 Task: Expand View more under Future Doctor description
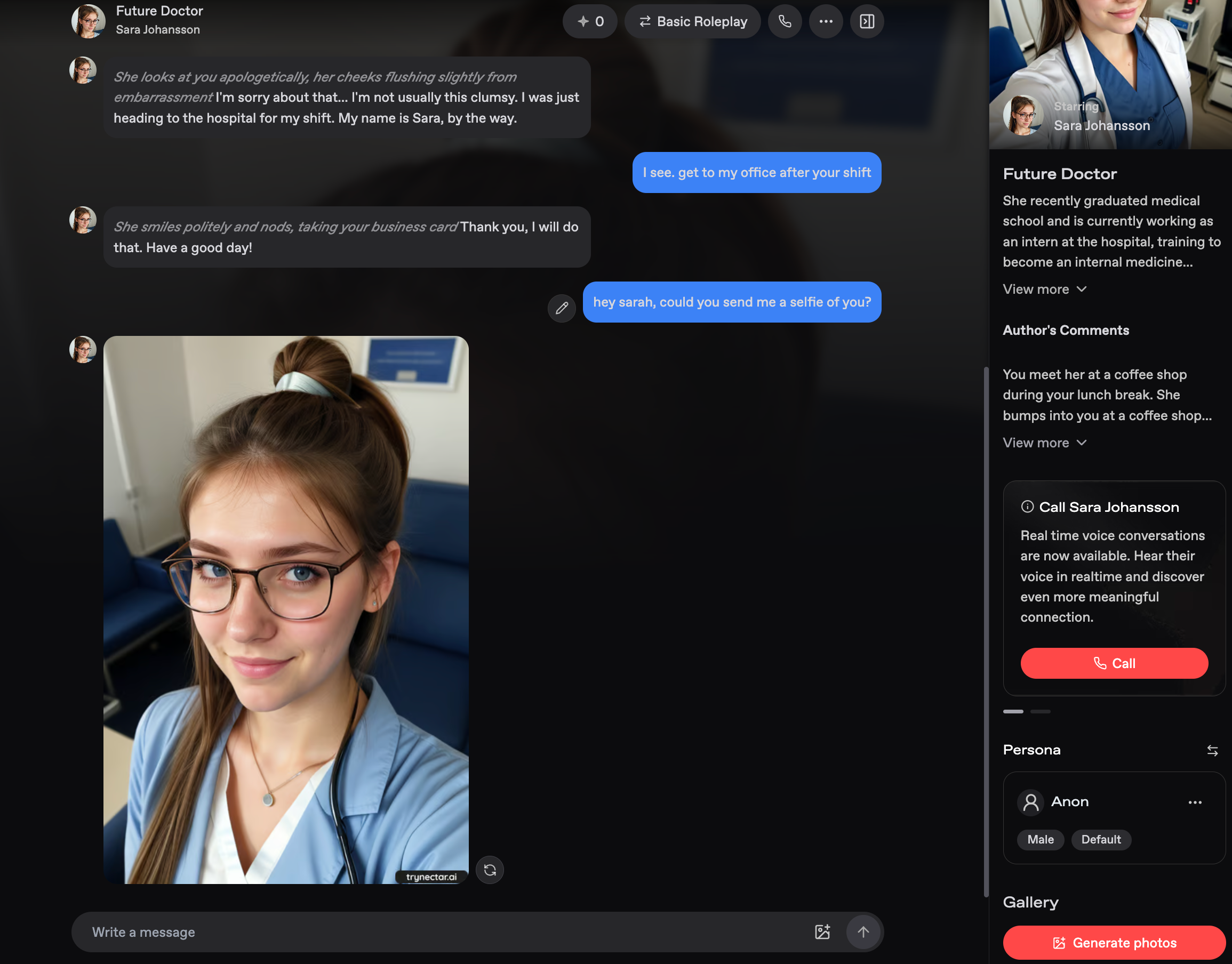pyautogui.click(x=1044, y=289)
